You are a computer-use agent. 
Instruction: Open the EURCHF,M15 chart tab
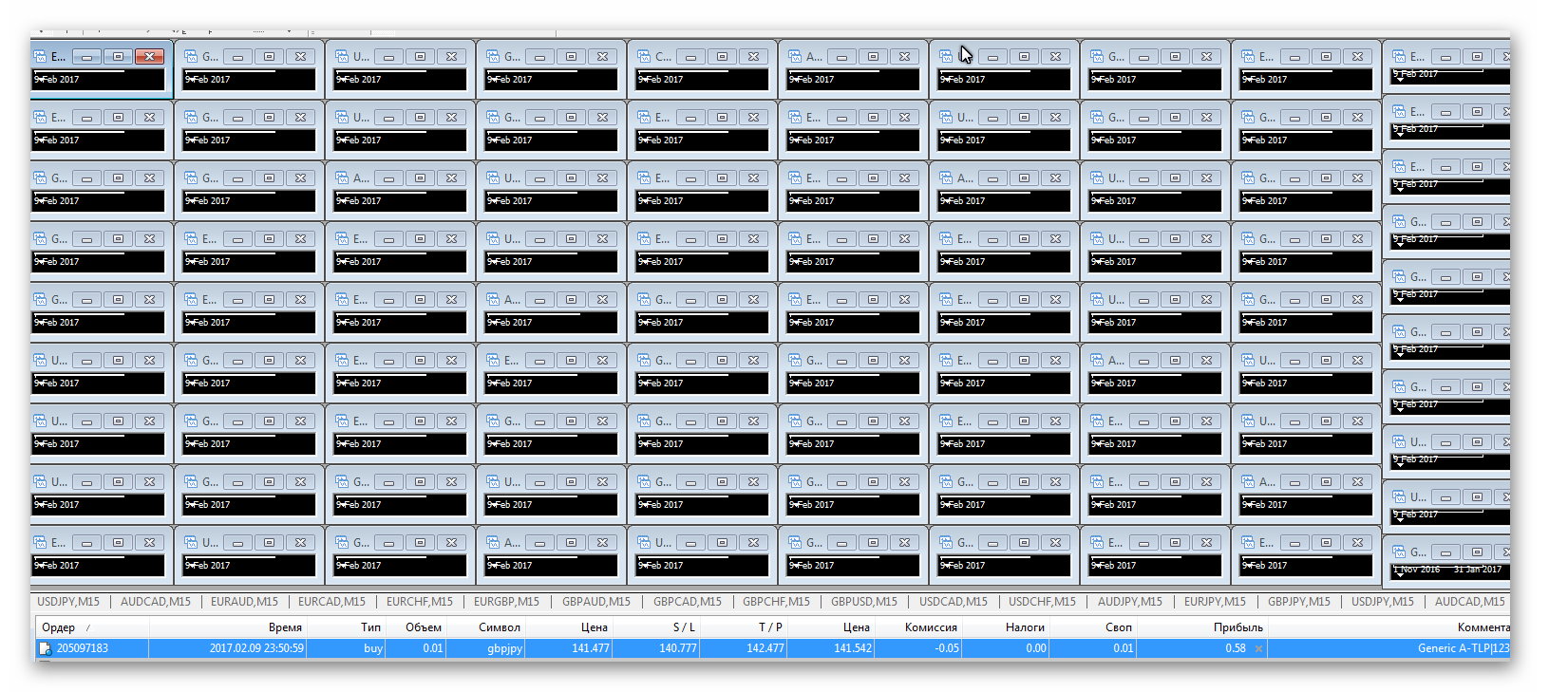pos(419,602)
